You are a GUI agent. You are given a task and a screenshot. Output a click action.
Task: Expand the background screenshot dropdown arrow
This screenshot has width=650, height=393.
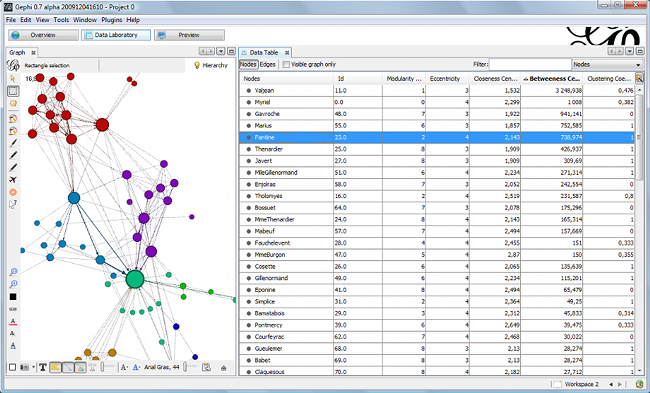(x=34, y=367)
